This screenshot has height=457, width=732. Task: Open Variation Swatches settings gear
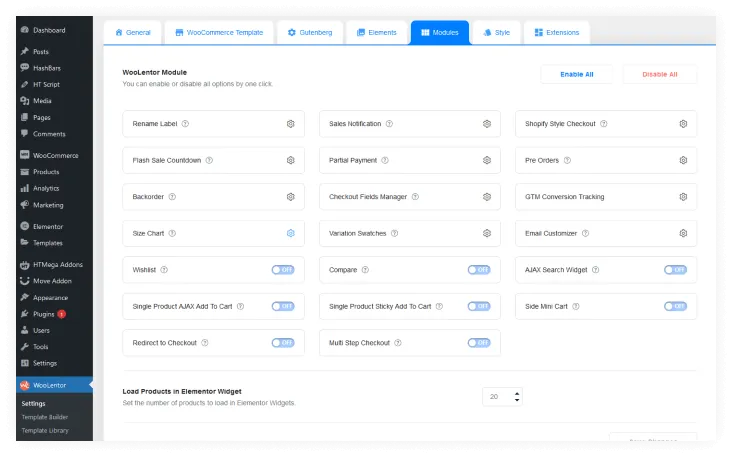(x=486, y=233)
